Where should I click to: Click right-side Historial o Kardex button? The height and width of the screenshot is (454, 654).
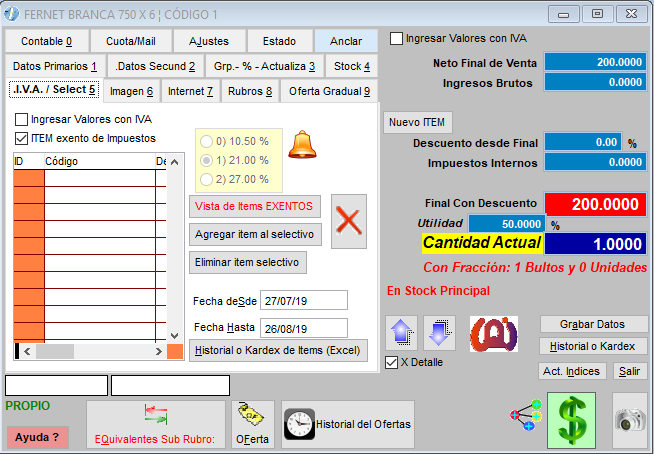593,346
